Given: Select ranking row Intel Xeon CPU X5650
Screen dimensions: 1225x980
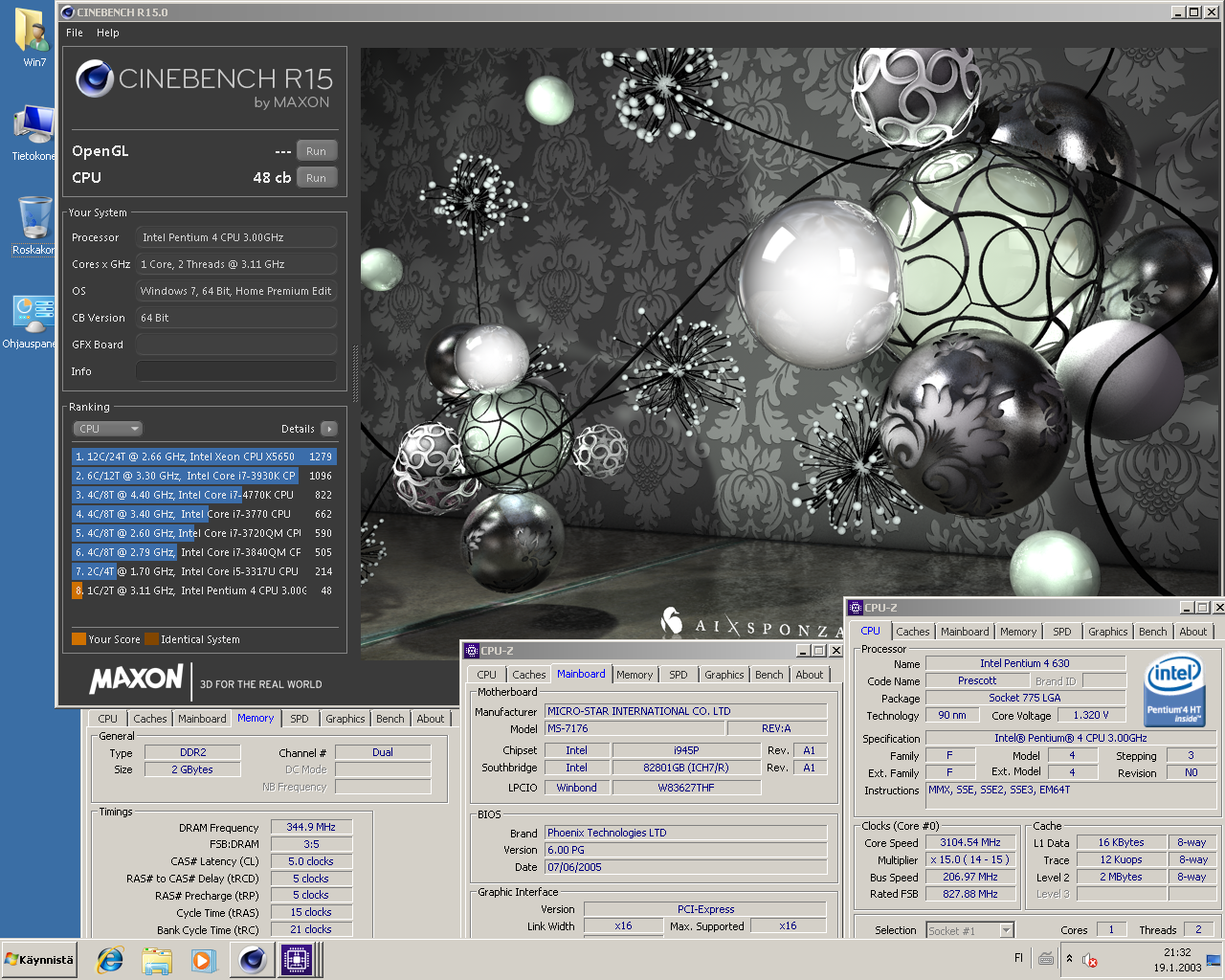Looking at the screenshot, I should (204, 457).
